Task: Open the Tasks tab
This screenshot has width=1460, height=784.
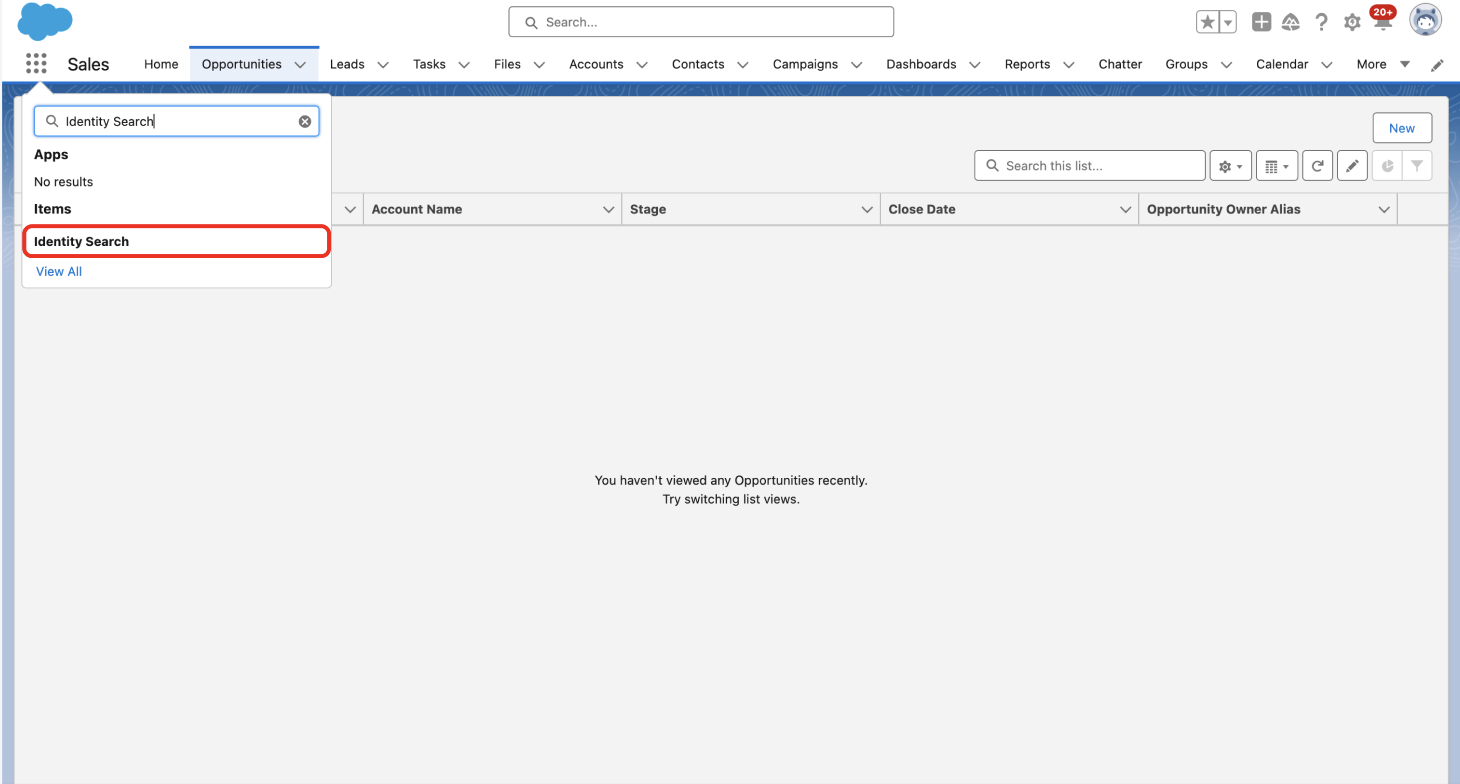Action: click(429, 64)
